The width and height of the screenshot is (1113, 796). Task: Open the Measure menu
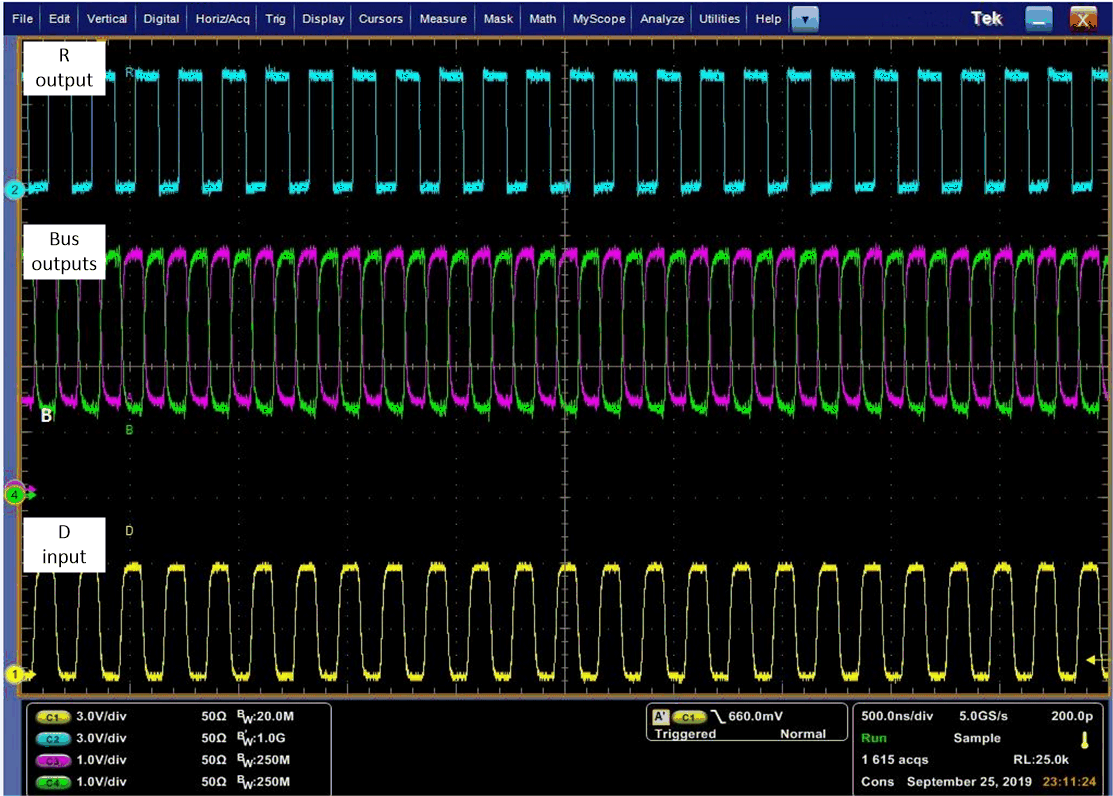[442, 17]
